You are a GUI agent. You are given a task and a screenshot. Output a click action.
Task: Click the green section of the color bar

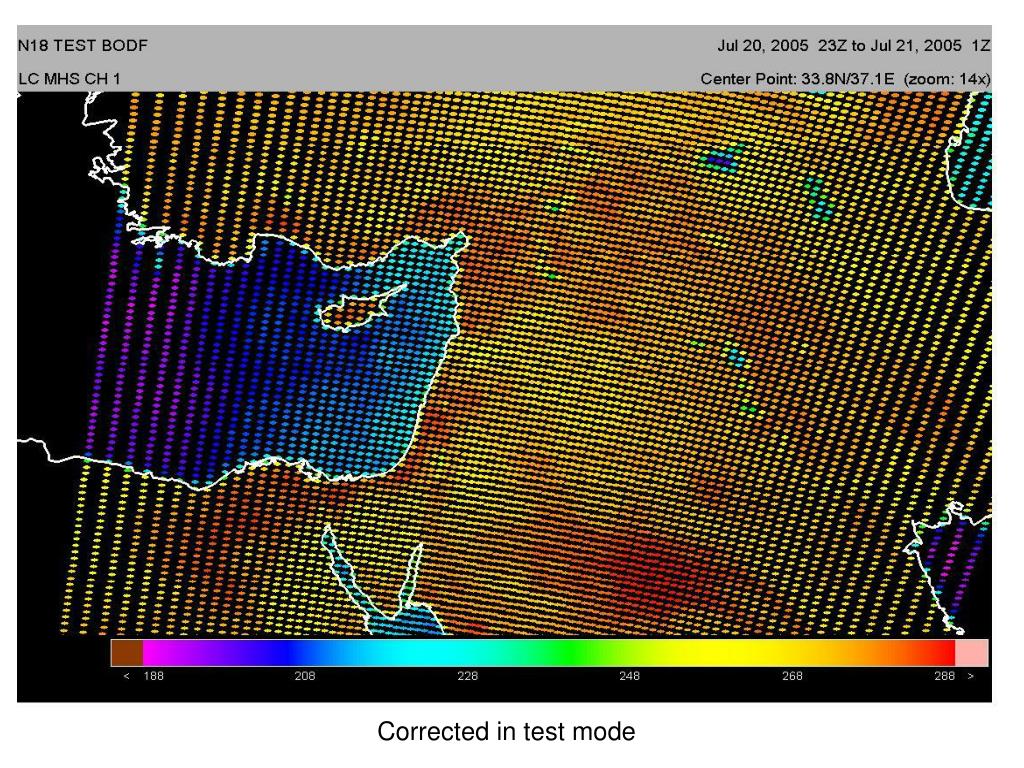point(571,652)
